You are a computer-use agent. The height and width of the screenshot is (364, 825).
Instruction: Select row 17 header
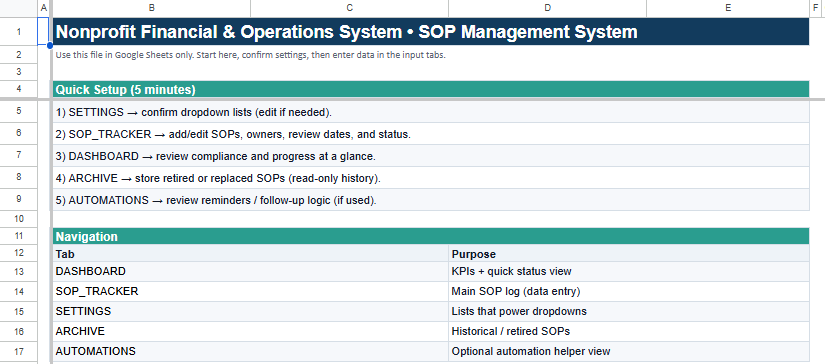pos(19,351)
